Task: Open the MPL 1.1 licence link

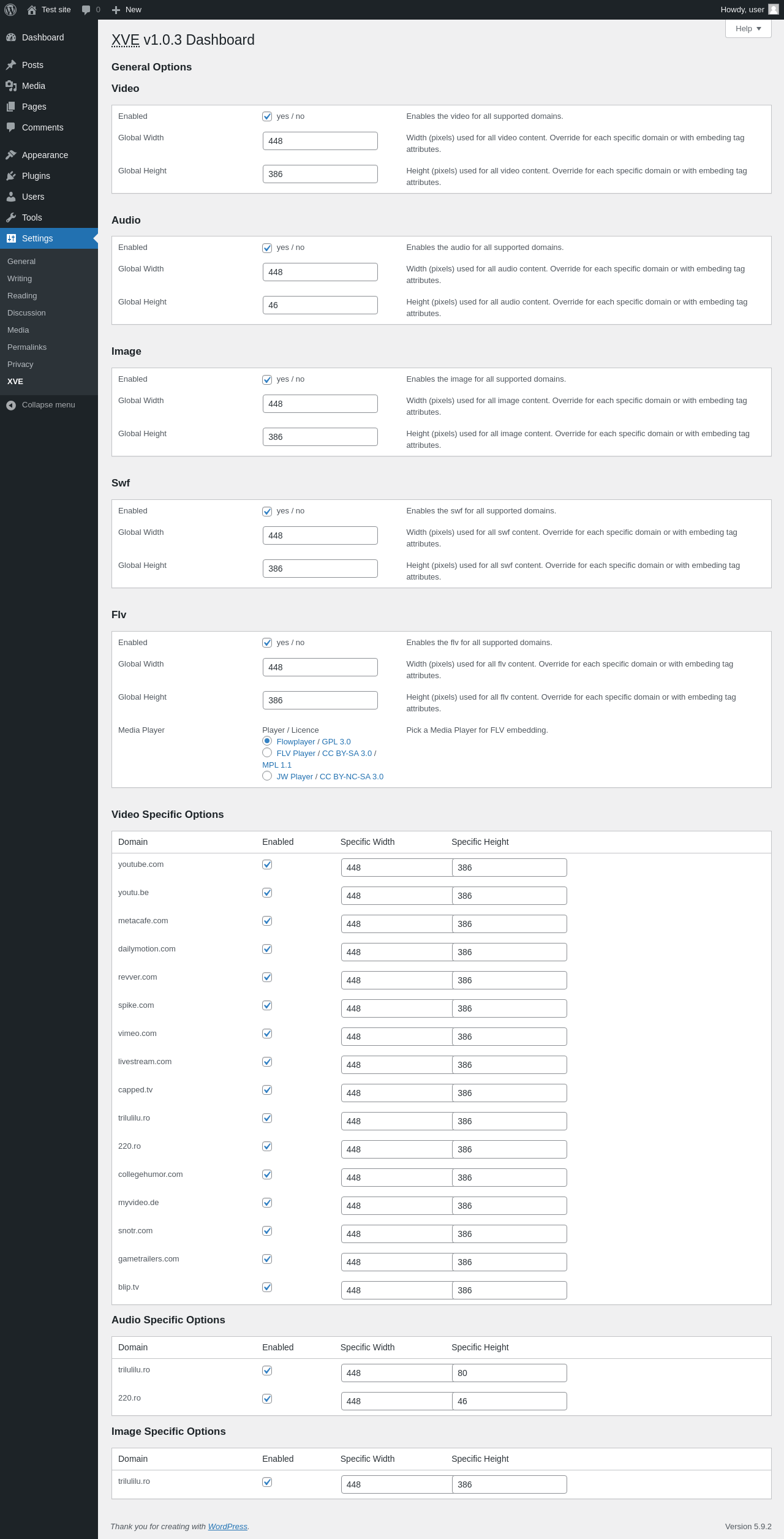Action: tap(277, 765)
